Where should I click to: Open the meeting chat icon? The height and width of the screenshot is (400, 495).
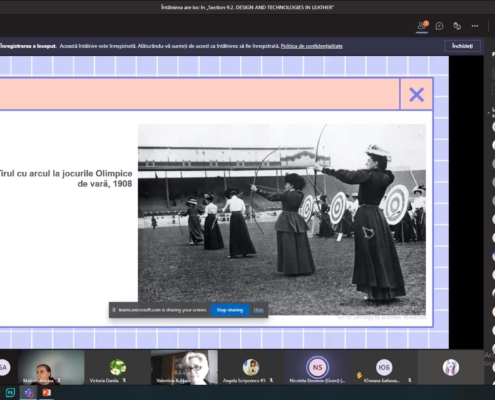(439, 26)
